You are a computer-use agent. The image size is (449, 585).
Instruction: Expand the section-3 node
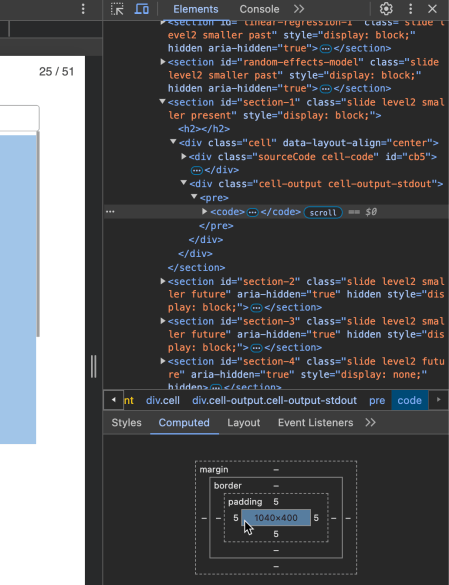click(163, 321)
